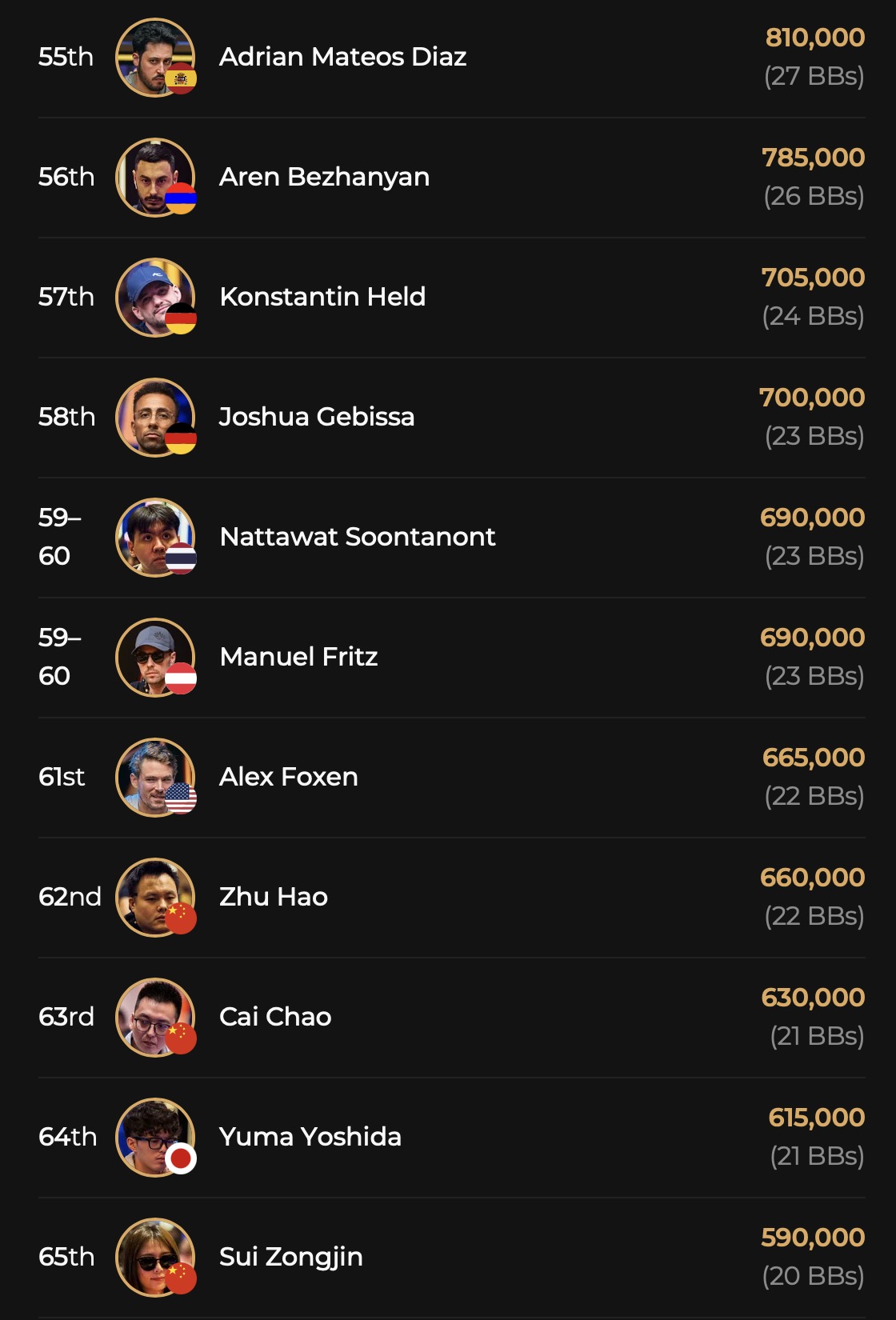
Task: Click the player name Adrian Mateos Diaz
Action: (x=342, y=57)
